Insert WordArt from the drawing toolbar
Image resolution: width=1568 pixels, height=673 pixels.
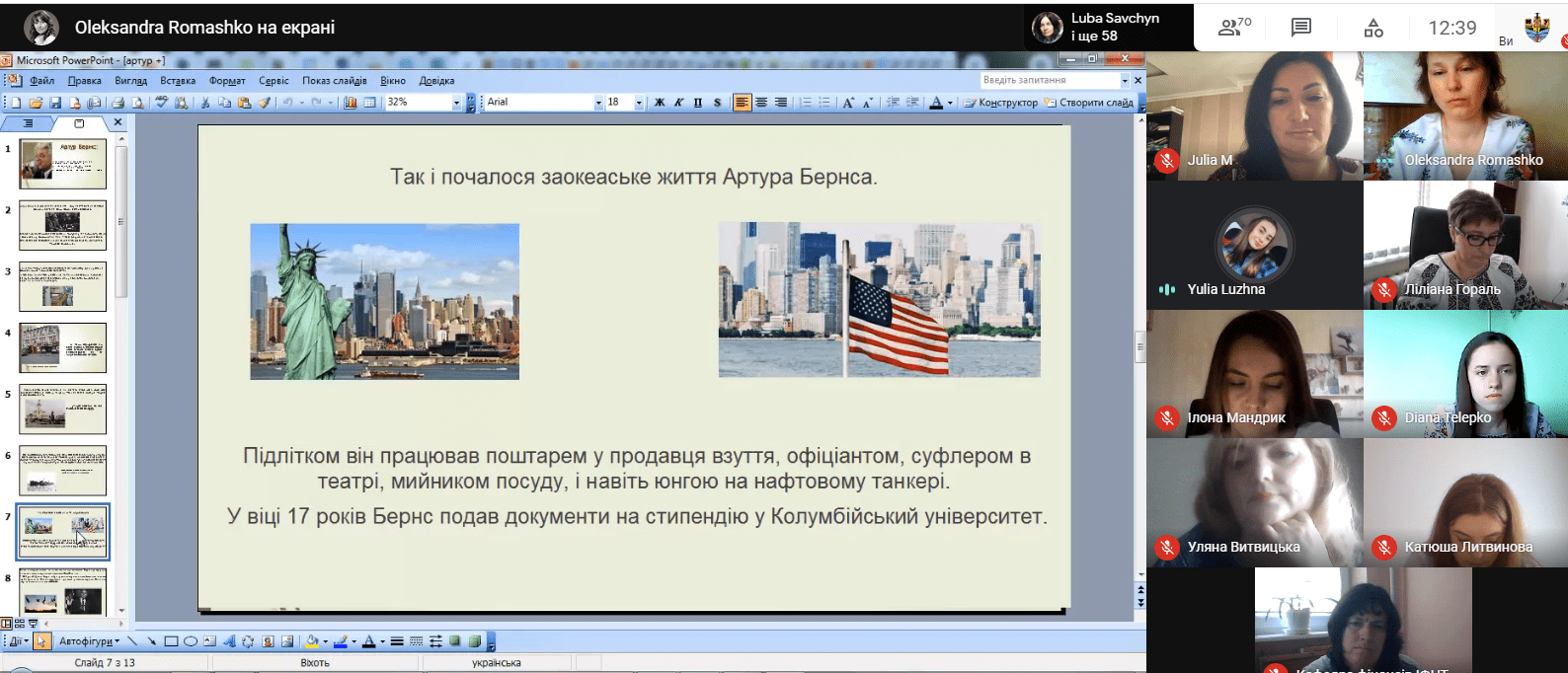coord(229,641)
